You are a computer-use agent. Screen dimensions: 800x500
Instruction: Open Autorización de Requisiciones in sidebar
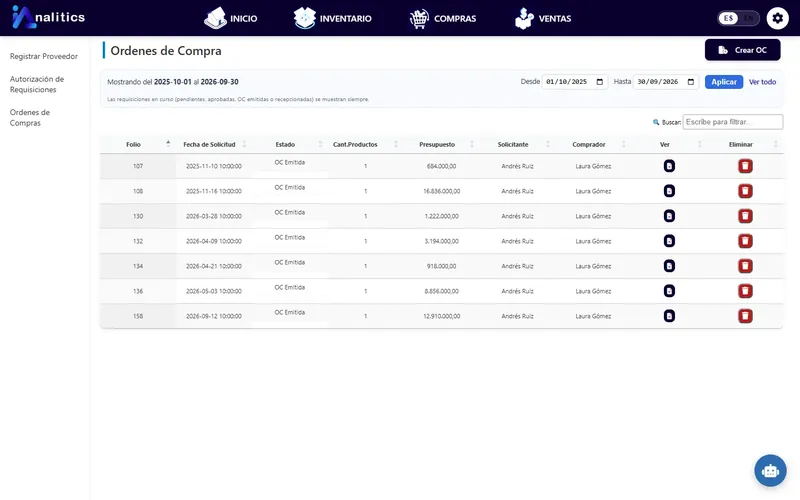point(37,84)
